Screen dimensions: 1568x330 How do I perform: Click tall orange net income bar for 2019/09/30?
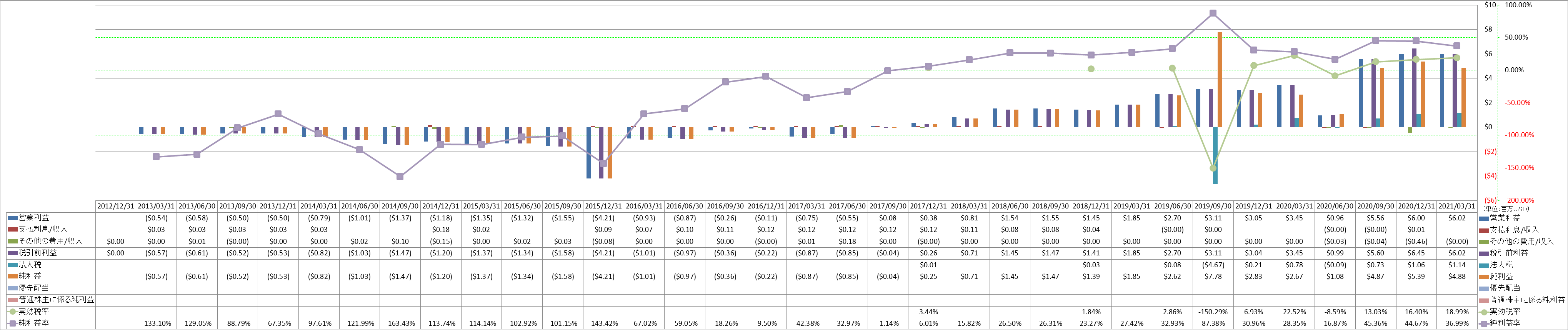1220,80
